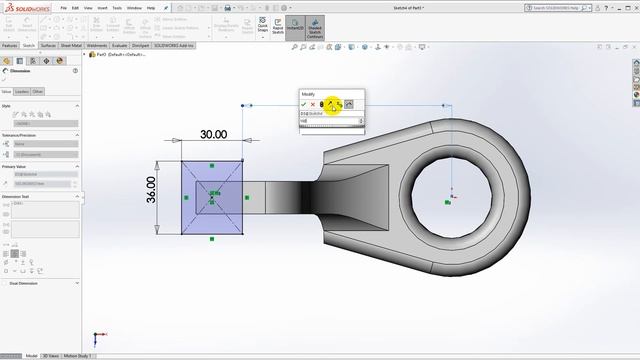Open the File menu
The image size is (640, 360).
[x=63, y=8]
